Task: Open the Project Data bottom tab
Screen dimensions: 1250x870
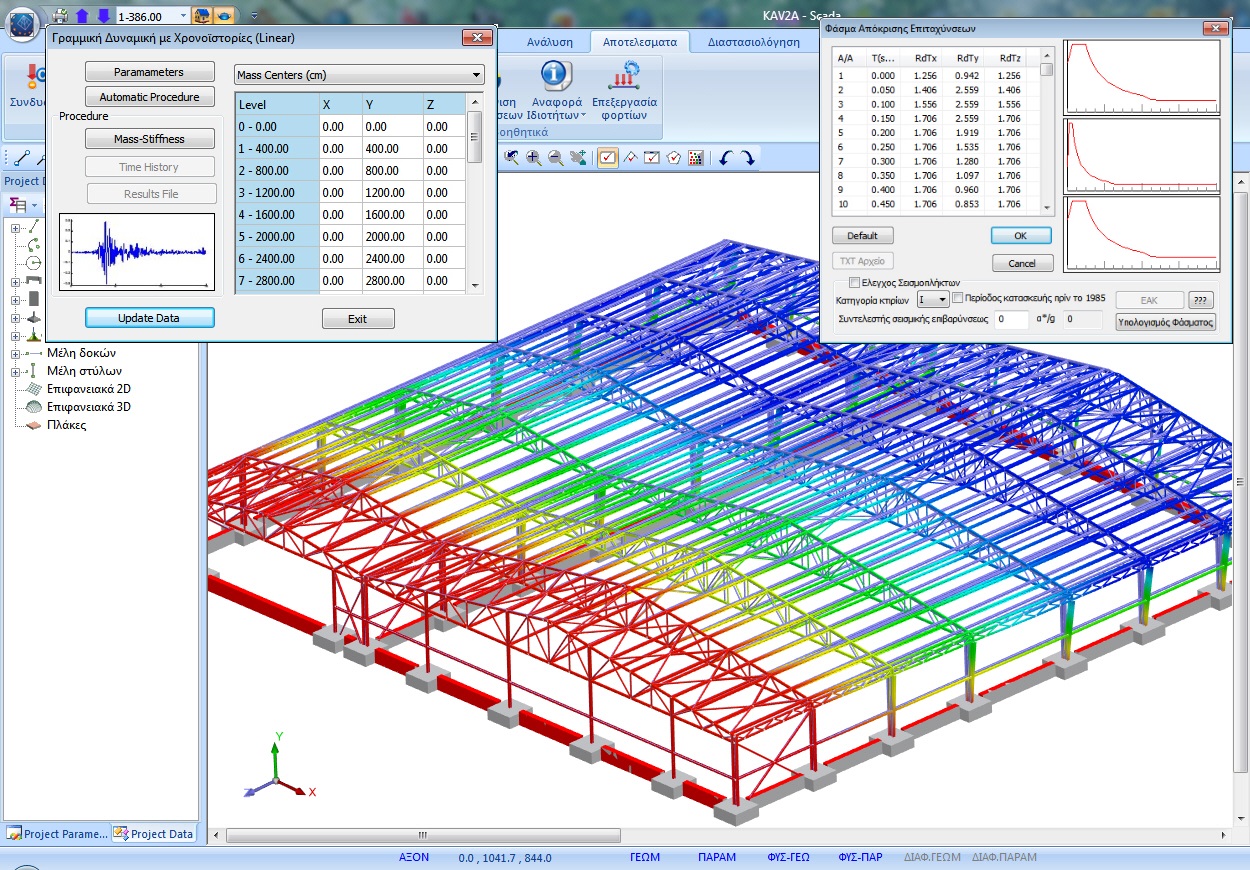Action: click(153, 834)
